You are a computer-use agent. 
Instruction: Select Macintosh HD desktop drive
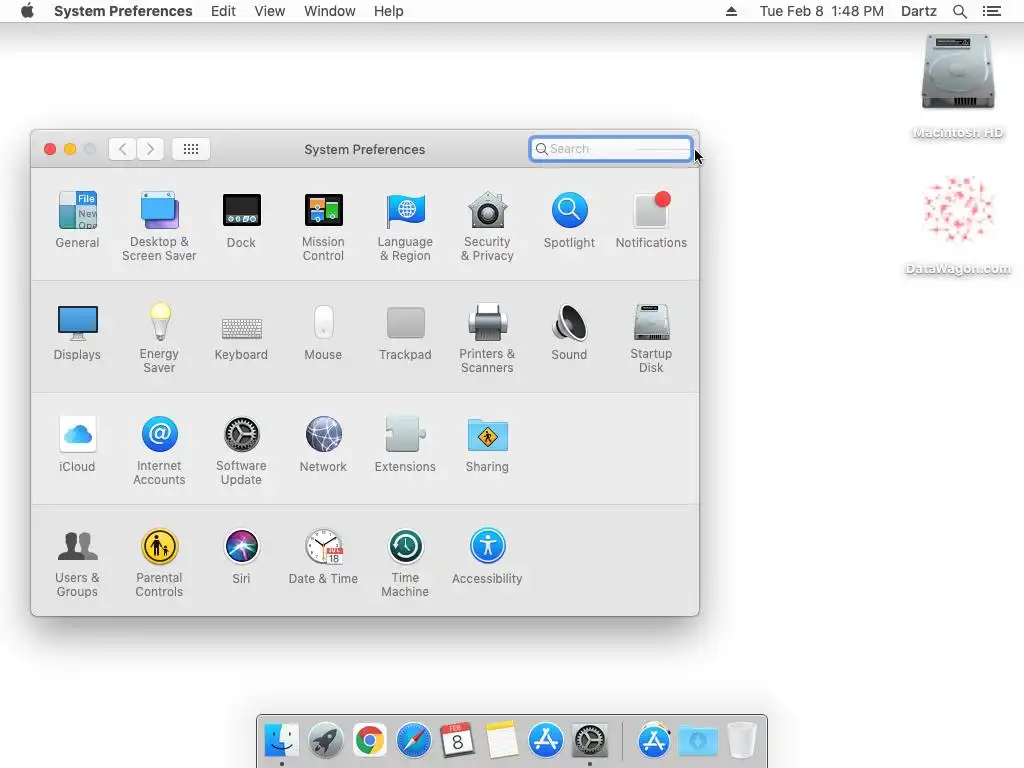[957, 86]
